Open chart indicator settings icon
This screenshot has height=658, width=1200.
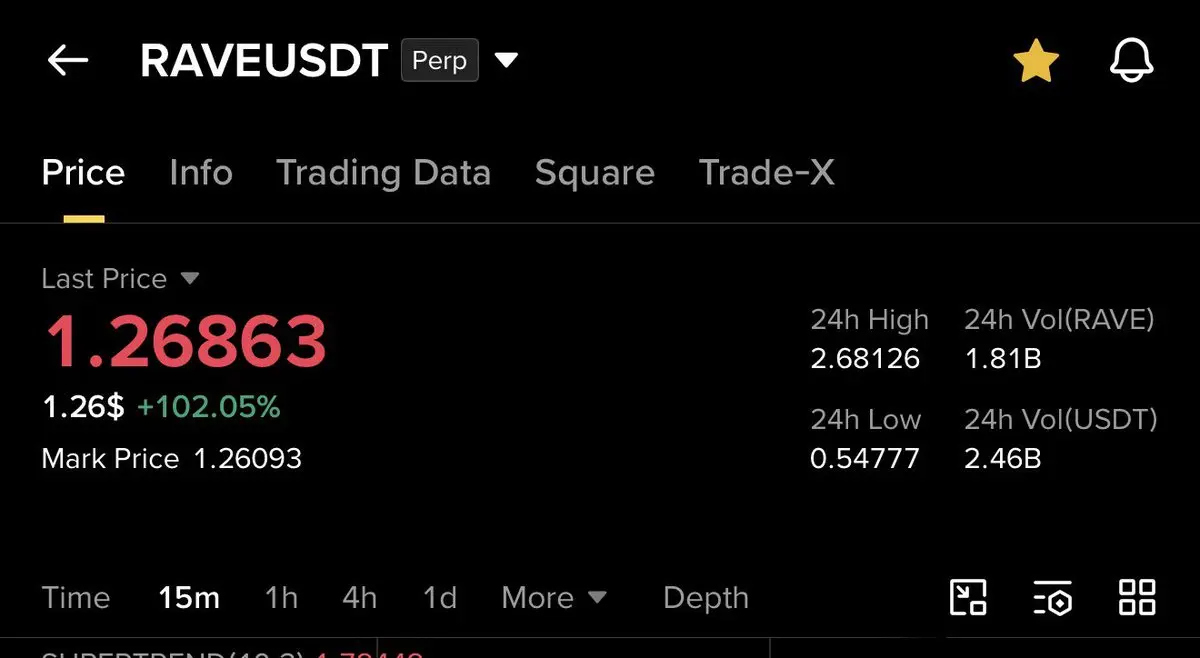pyautogui.click(x=1052, y=597)
